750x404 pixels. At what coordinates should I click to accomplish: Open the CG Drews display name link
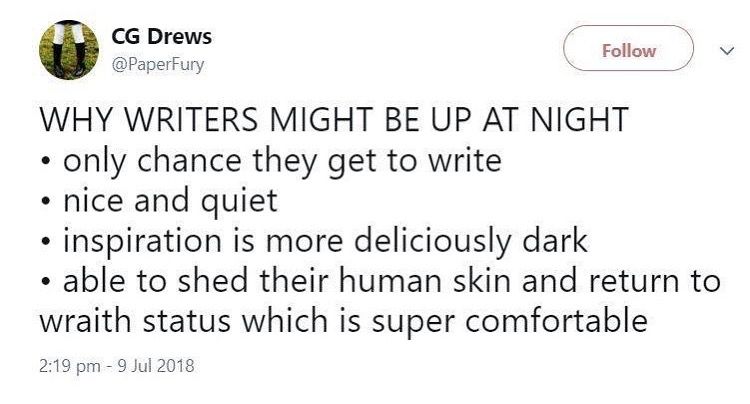pyautogui.click(x=161, y=39)
